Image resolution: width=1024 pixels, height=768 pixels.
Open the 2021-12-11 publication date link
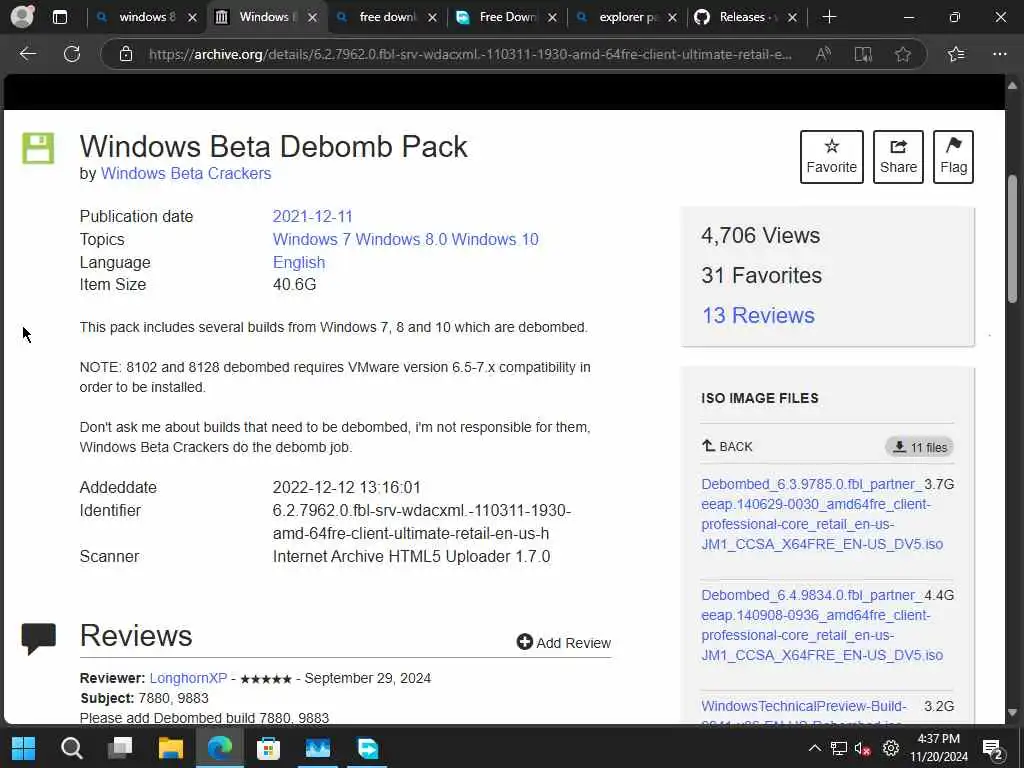(x=312, y=216)
